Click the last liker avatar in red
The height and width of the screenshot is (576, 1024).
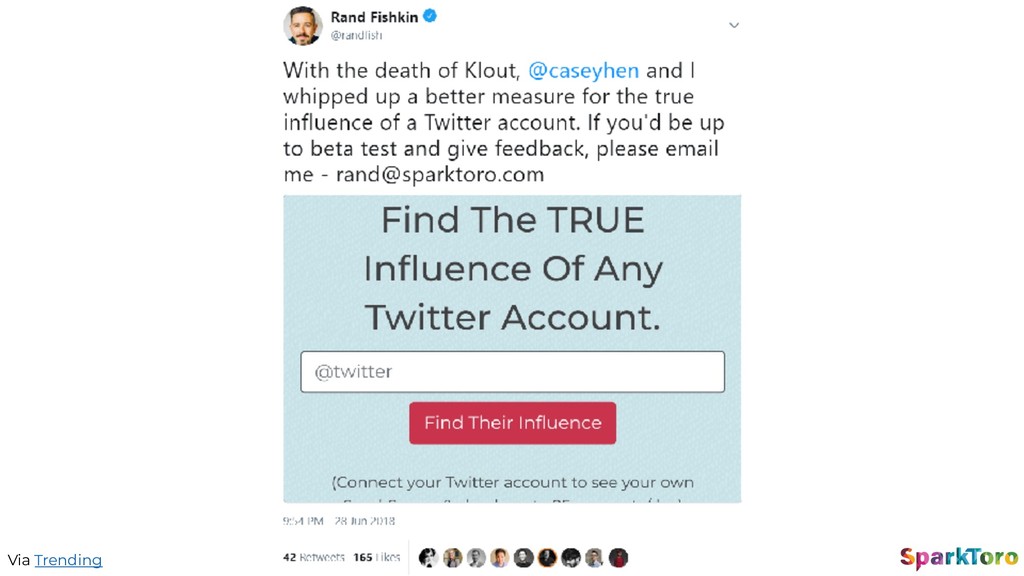point(618,557)
